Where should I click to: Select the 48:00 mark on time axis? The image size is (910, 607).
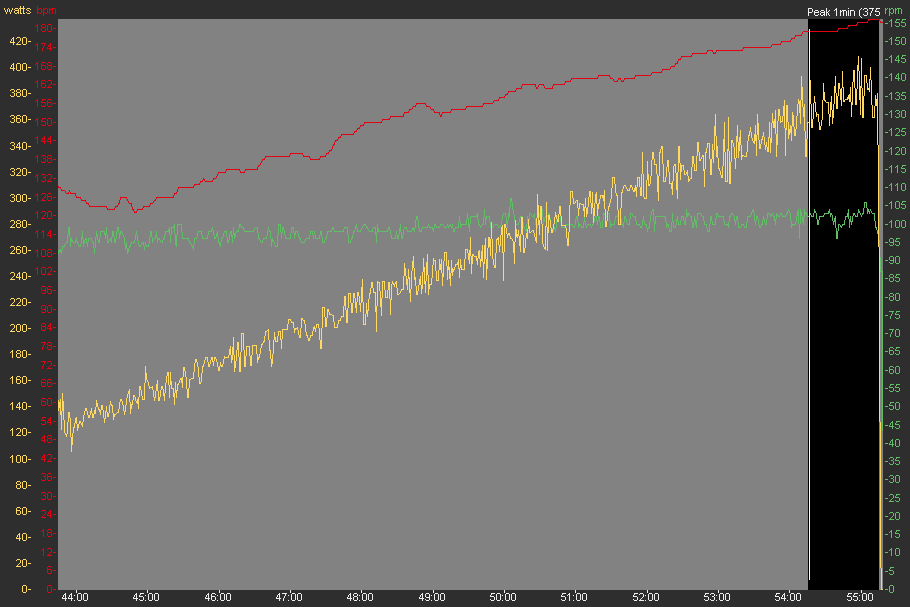click(360, 597)
